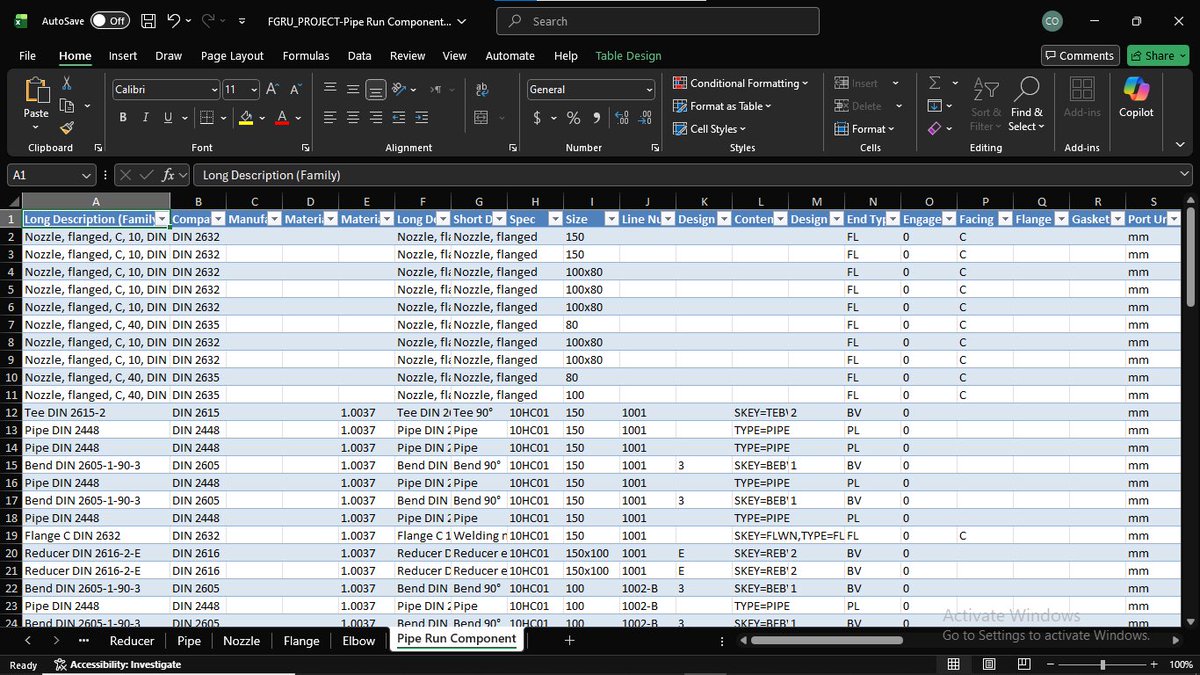Image resolution: width=1200 pixels, height=675 pixels.
Task: Click the Percent Style icon
Action: click(573, 118)
